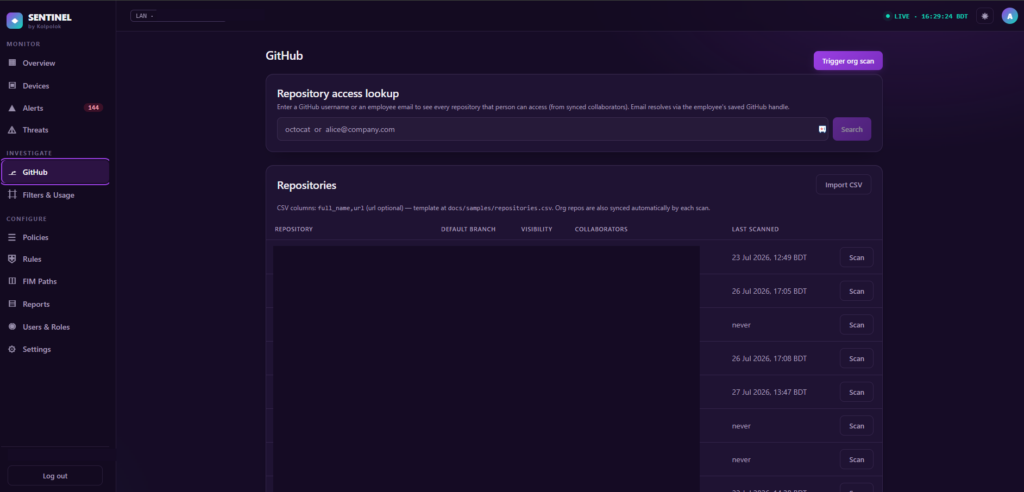1024x492 pixels.
Task: Focus the GitHub username or email input
Action: [x=552, y=129]
